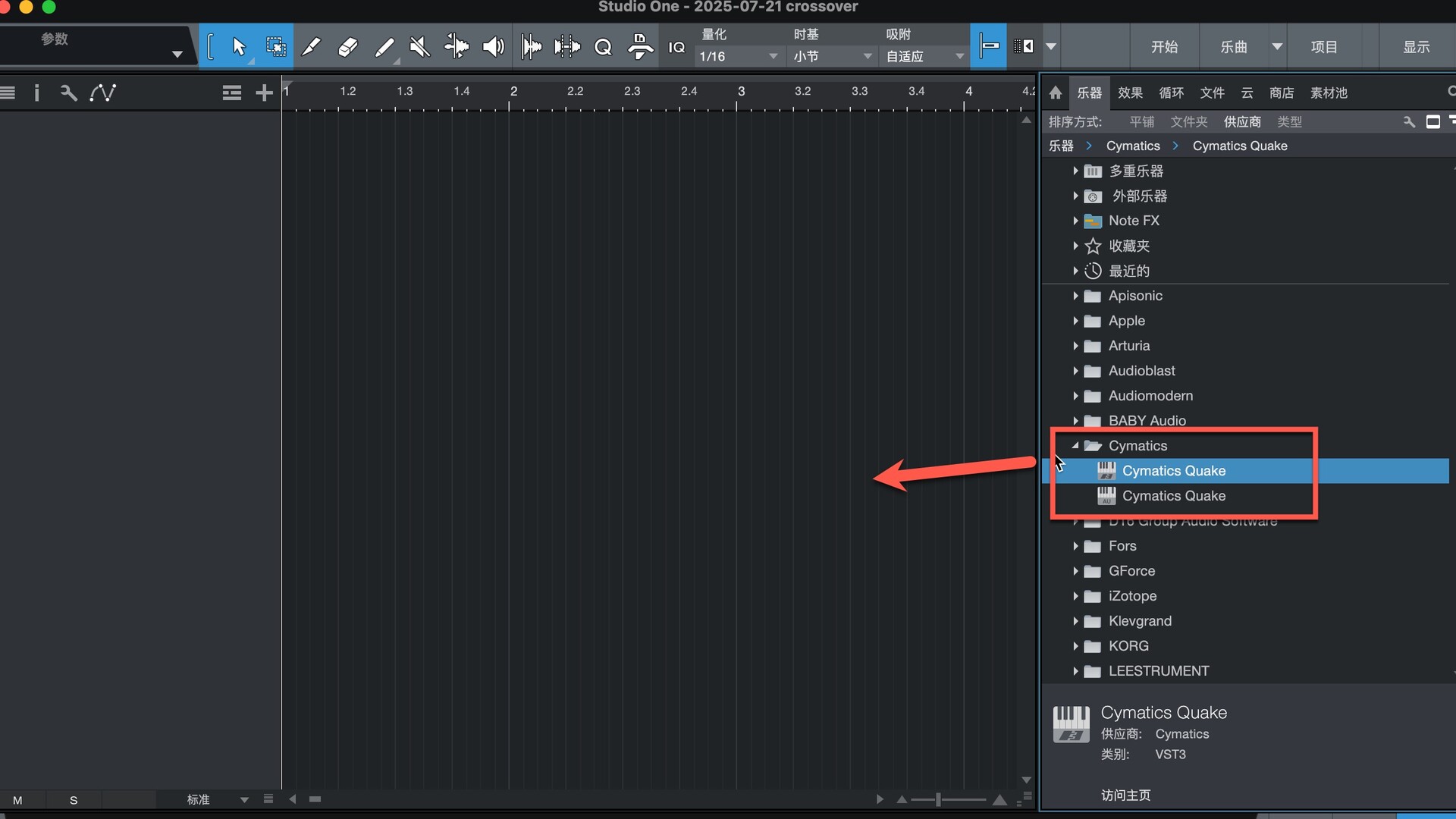This screenshot has height=819, width=1456.
Task: Click the global M mute button
Action: click(x=17, y=800)
